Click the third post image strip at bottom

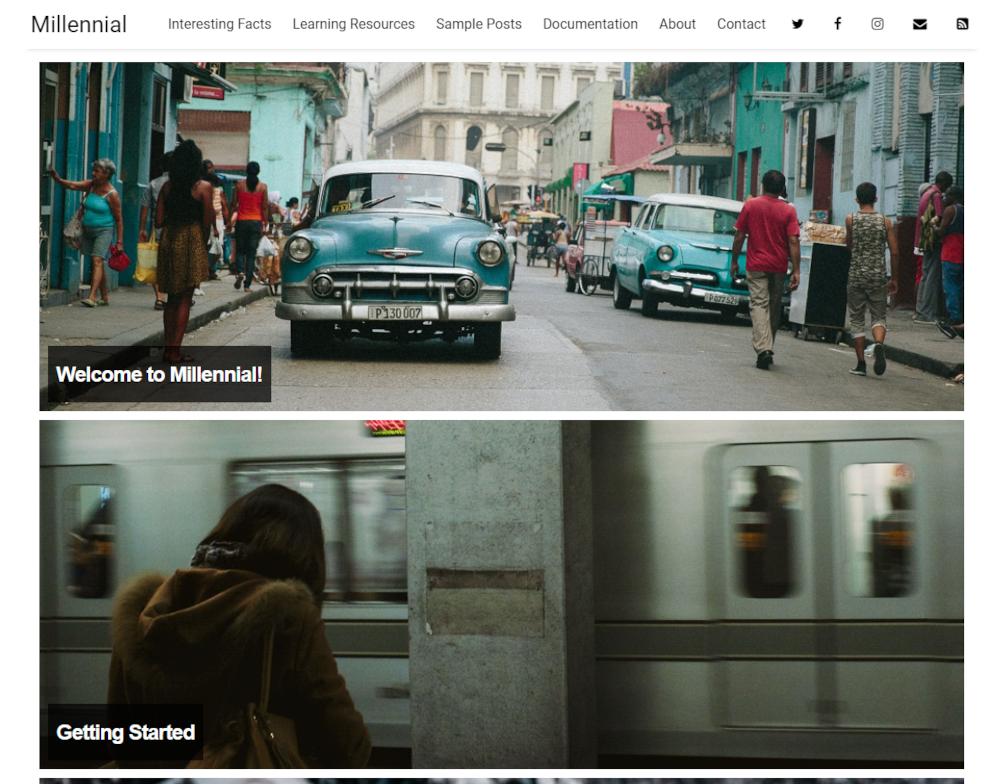(500, 780)
